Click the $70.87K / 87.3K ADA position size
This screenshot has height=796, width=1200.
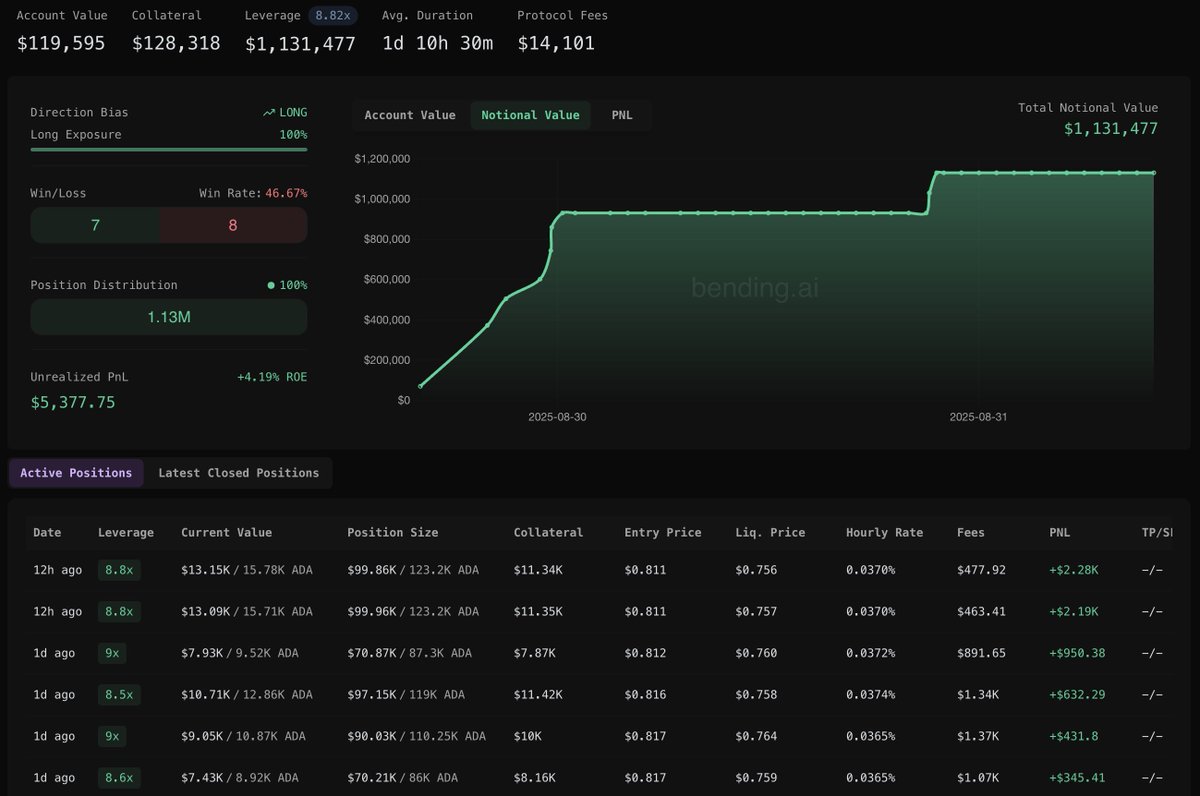click(409, 653)
